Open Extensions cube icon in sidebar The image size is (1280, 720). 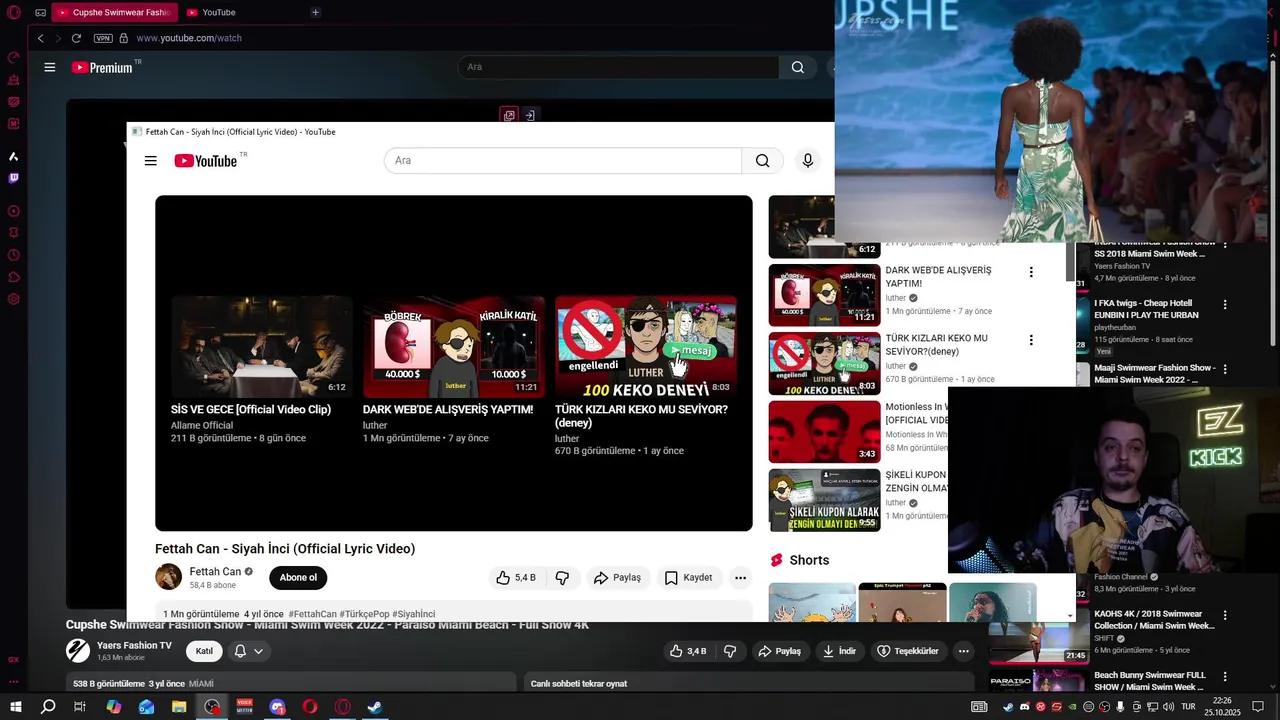(14, 277)
